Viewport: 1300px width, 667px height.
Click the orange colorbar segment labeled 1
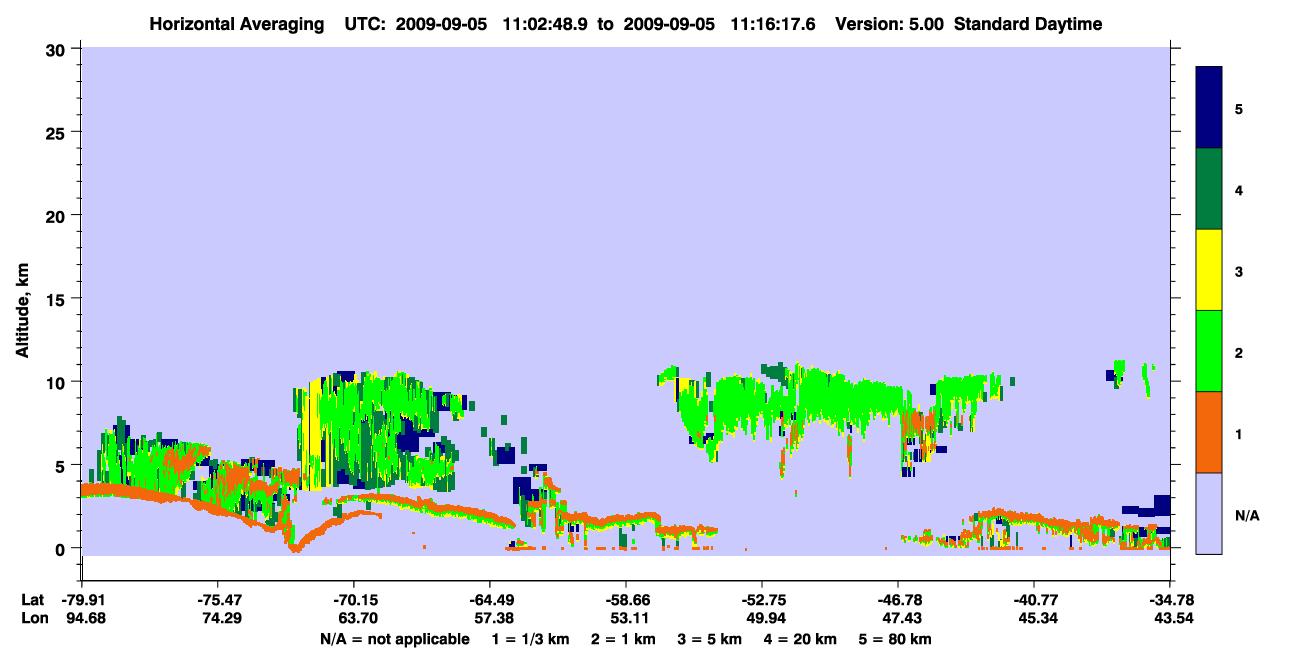(x=1209, y=432)
